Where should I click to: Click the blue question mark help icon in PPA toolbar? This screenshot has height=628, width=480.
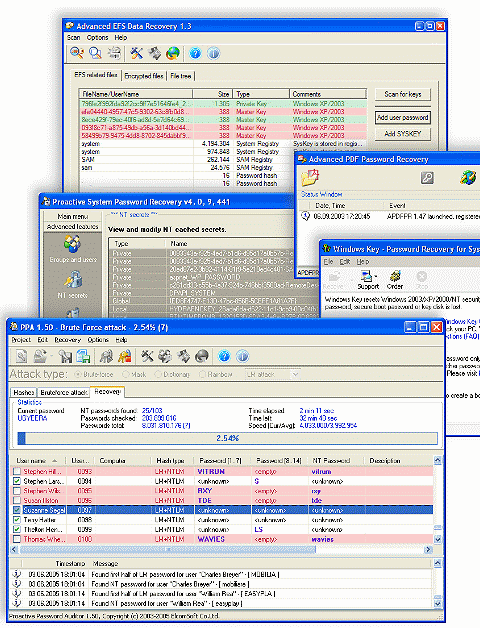(224, 356)
